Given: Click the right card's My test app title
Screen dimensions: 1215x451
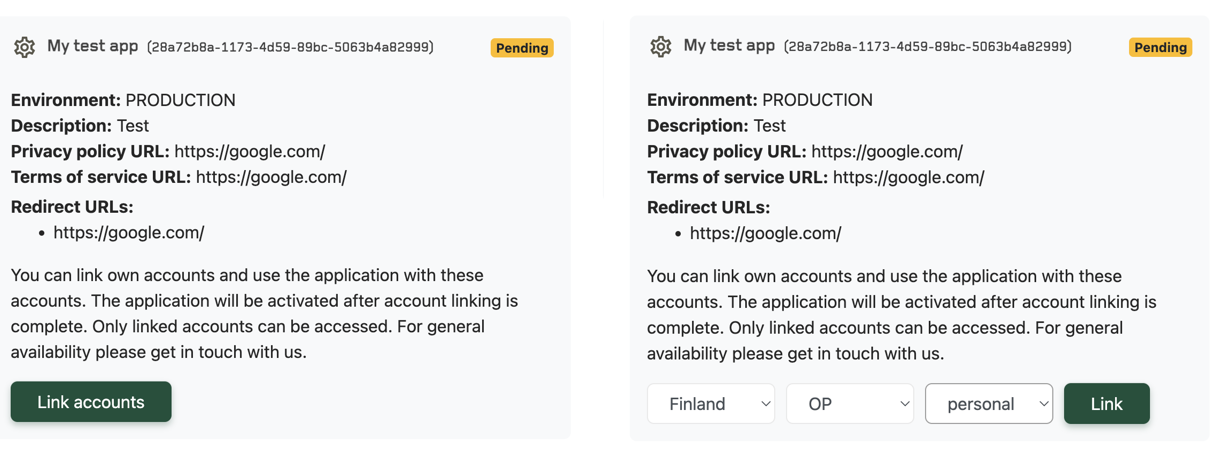Looking at the screenshot, I should click(x=729, y=46).
